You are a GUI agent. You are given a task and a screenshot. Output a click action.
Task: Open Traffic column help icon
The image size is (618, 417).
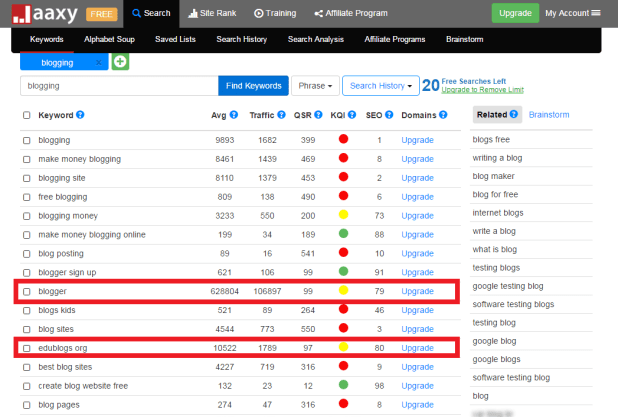point(281,115)
